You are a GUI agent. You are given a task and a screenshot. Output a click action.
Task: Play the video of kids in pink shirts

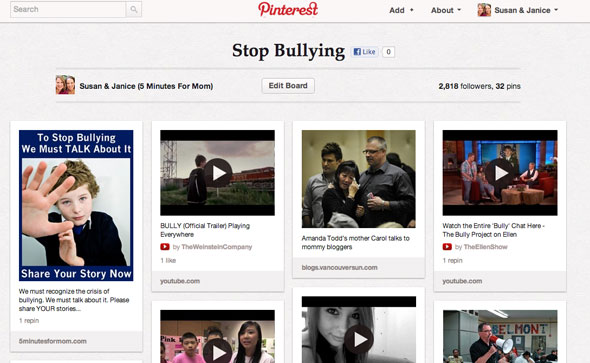coord(217,336)
